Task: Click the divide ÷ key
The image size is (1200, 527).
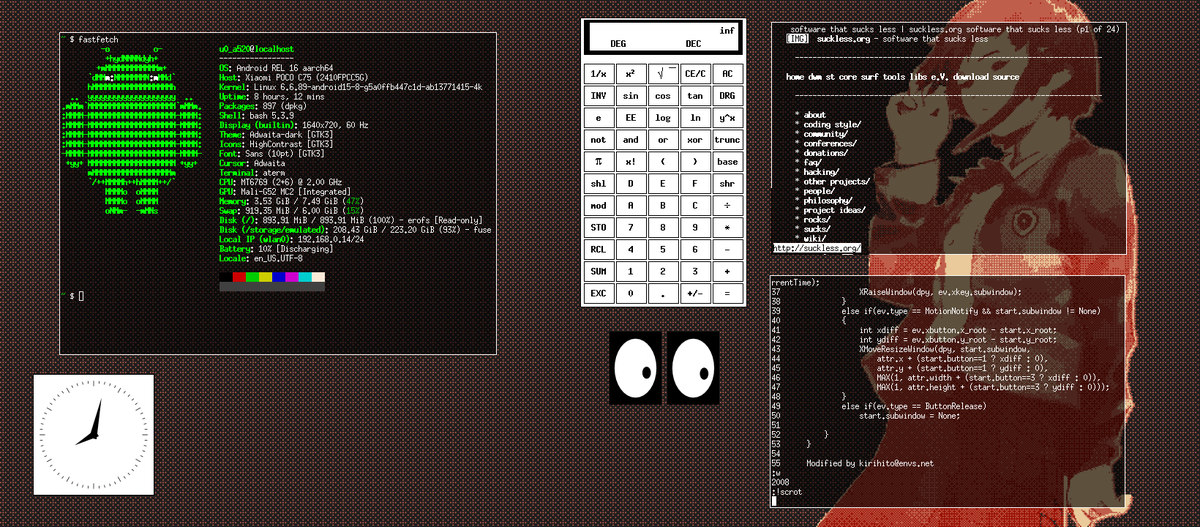Action: point(727,206)
